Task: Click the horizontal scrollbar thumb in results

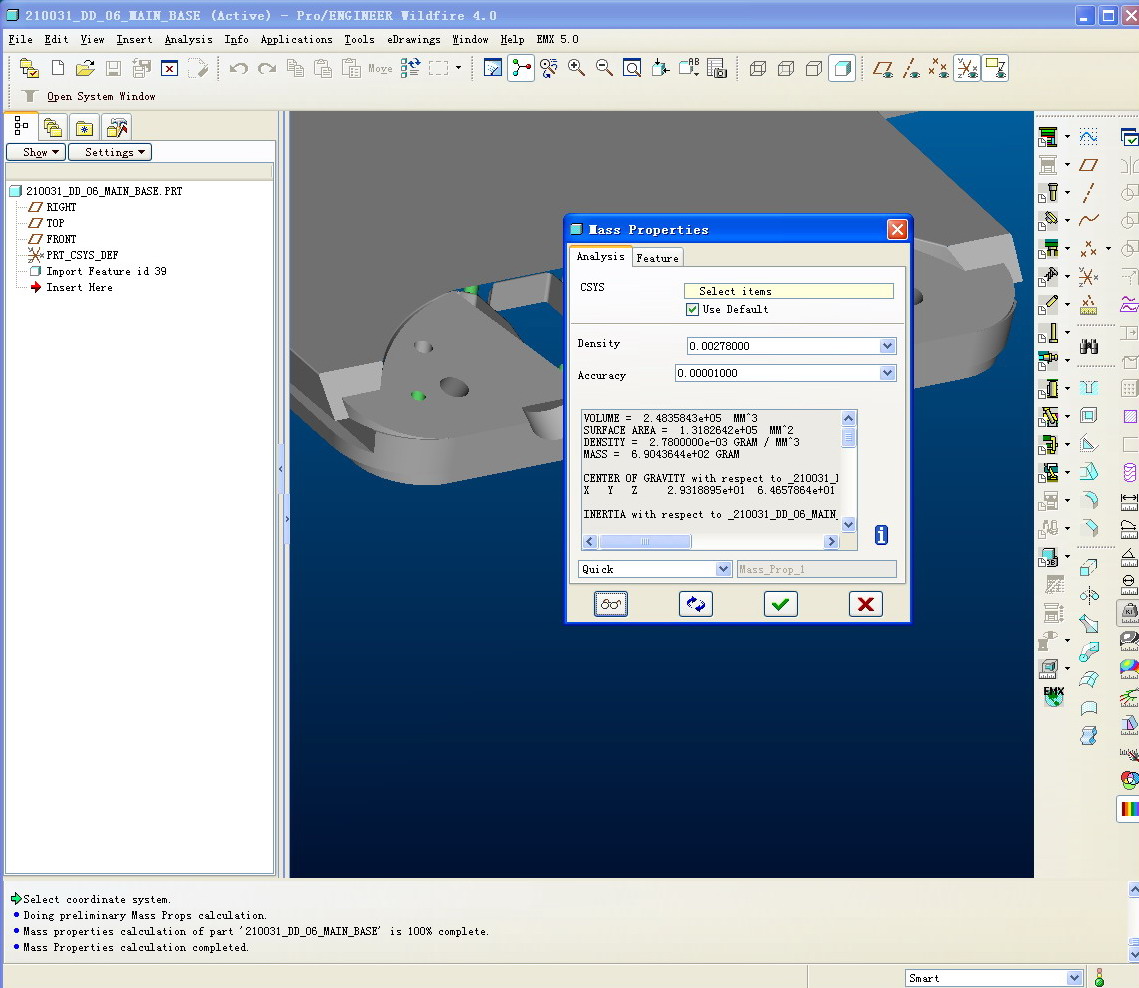Action: tap(645, 541)
